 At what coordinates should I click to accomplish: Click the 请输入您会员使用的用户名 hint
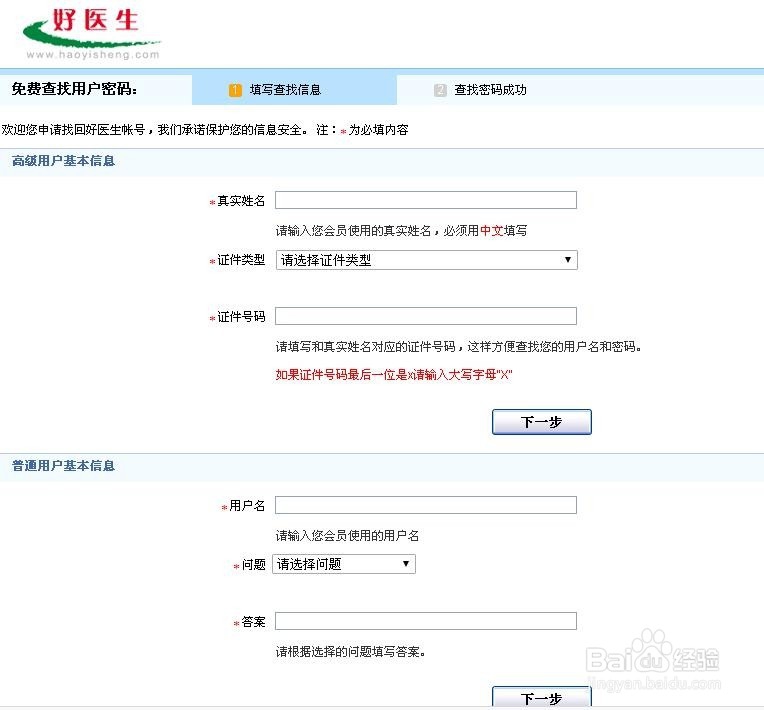(x=347, y=536)
